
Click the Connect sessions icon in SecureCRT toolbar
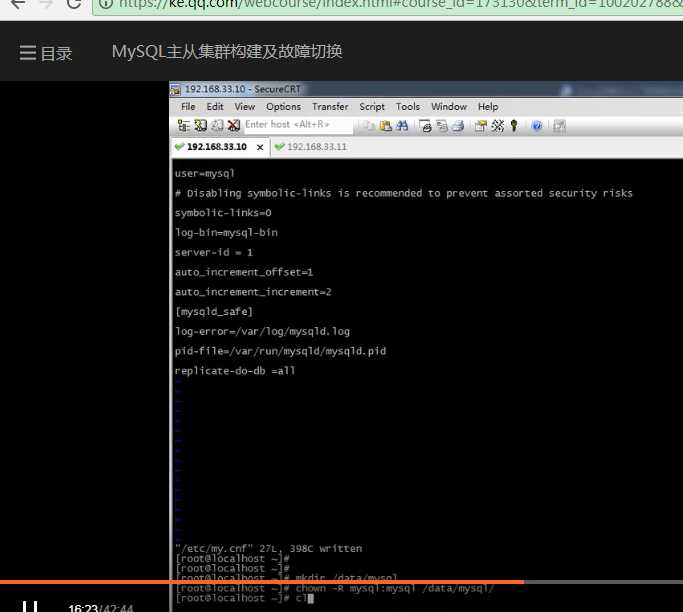184,126
